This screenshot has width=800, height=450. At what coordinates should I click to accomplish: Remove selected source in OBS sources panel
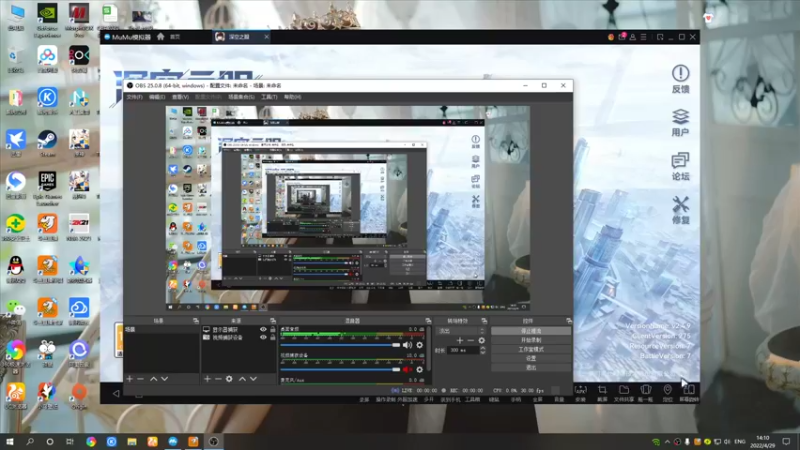pos(218,379)
